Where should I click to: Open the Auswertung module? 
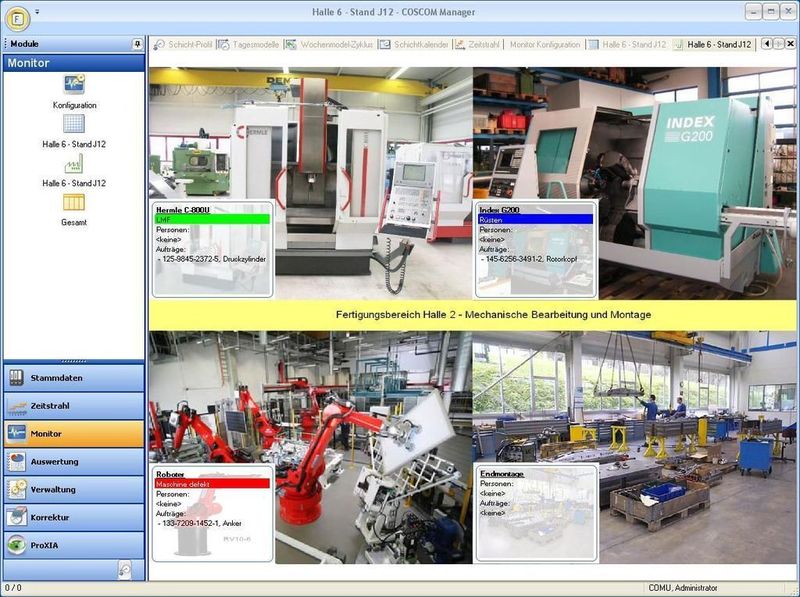pos(74,462)
